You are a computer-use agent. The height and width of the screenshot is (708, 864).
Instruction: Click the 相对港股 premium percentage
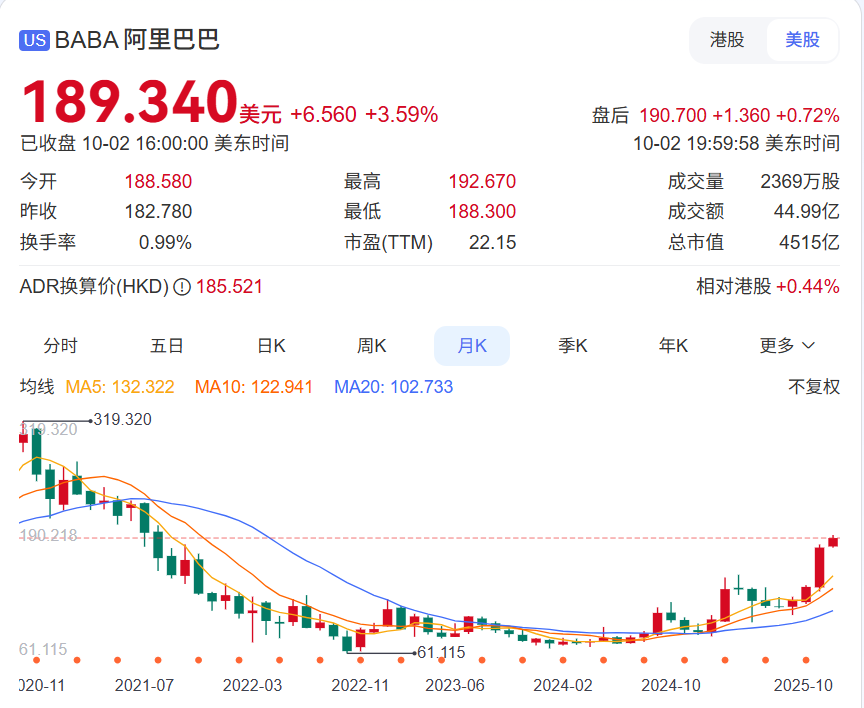807,287
